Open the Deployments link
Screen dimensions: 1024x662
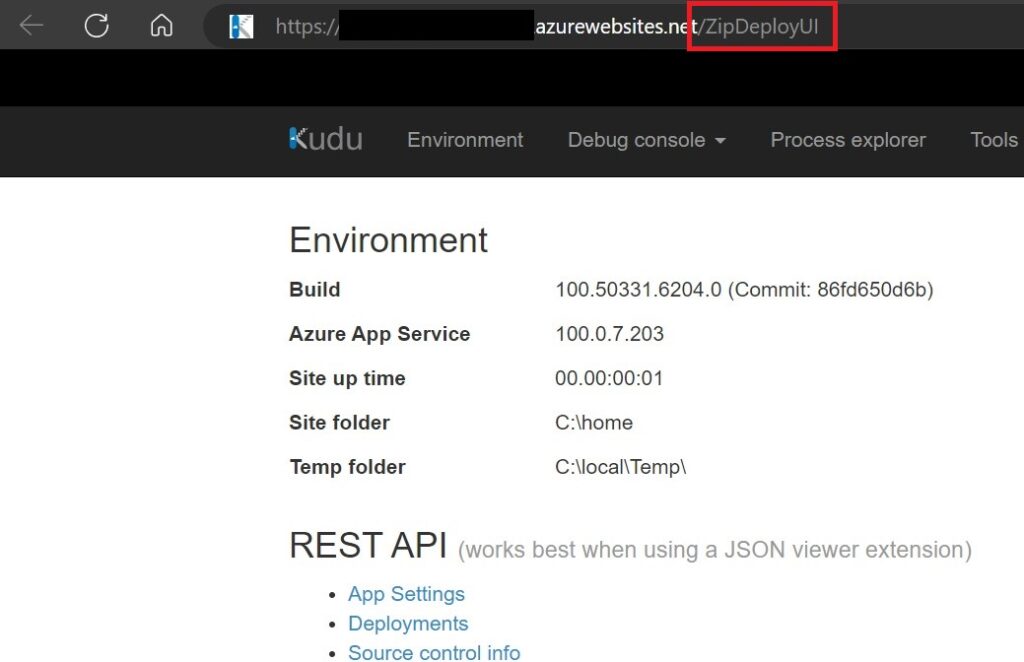408,623
